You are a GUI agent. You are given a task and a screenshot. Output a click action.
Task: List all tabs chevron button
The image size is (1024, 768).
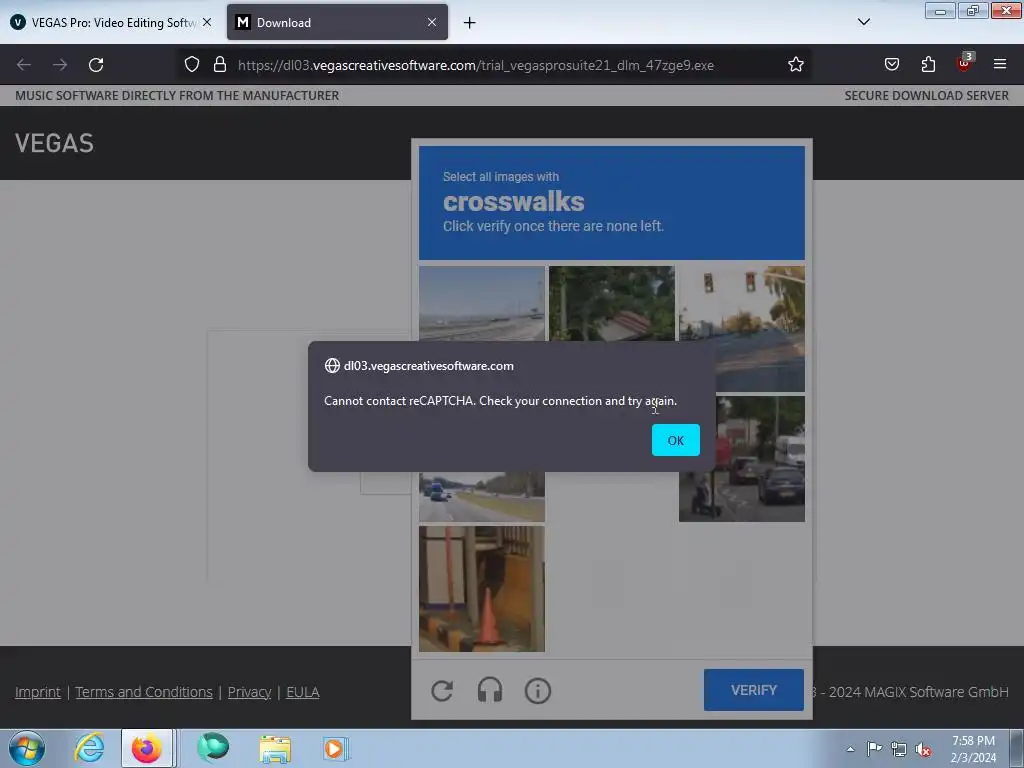tap(863, 22)
